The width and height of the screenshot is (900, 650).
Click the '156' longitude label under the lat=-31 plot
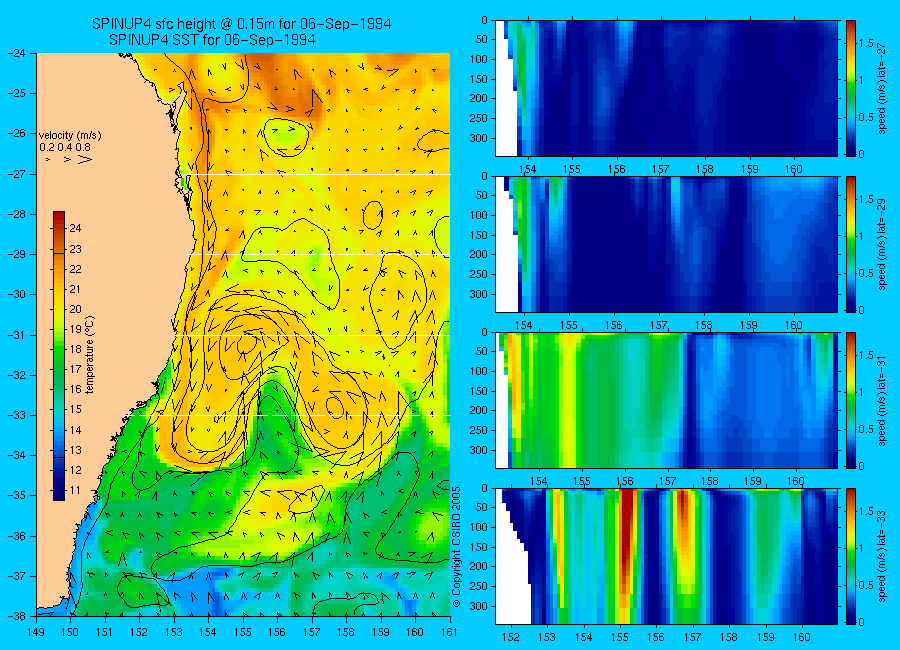624,481
